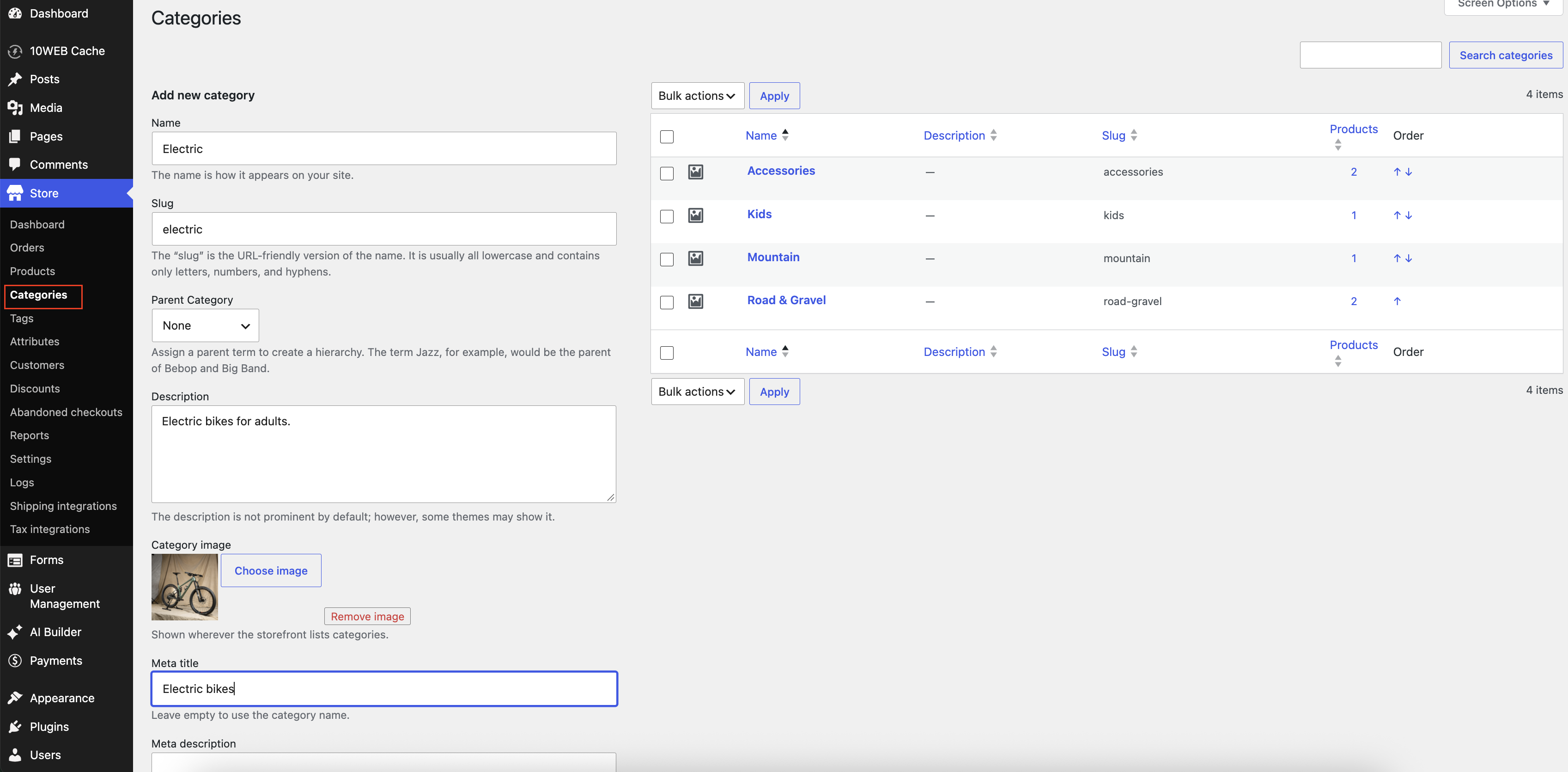This screenshot has width=1568, height=772.
Task: Open the Accessories category link
Action: point(781,171)
